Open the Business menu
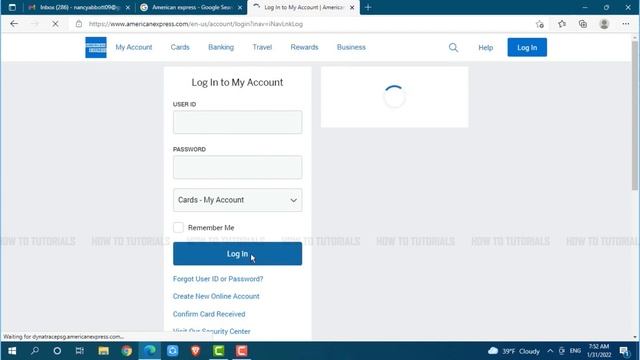Viewport: 640px width, 360px height. click(351, 47)
